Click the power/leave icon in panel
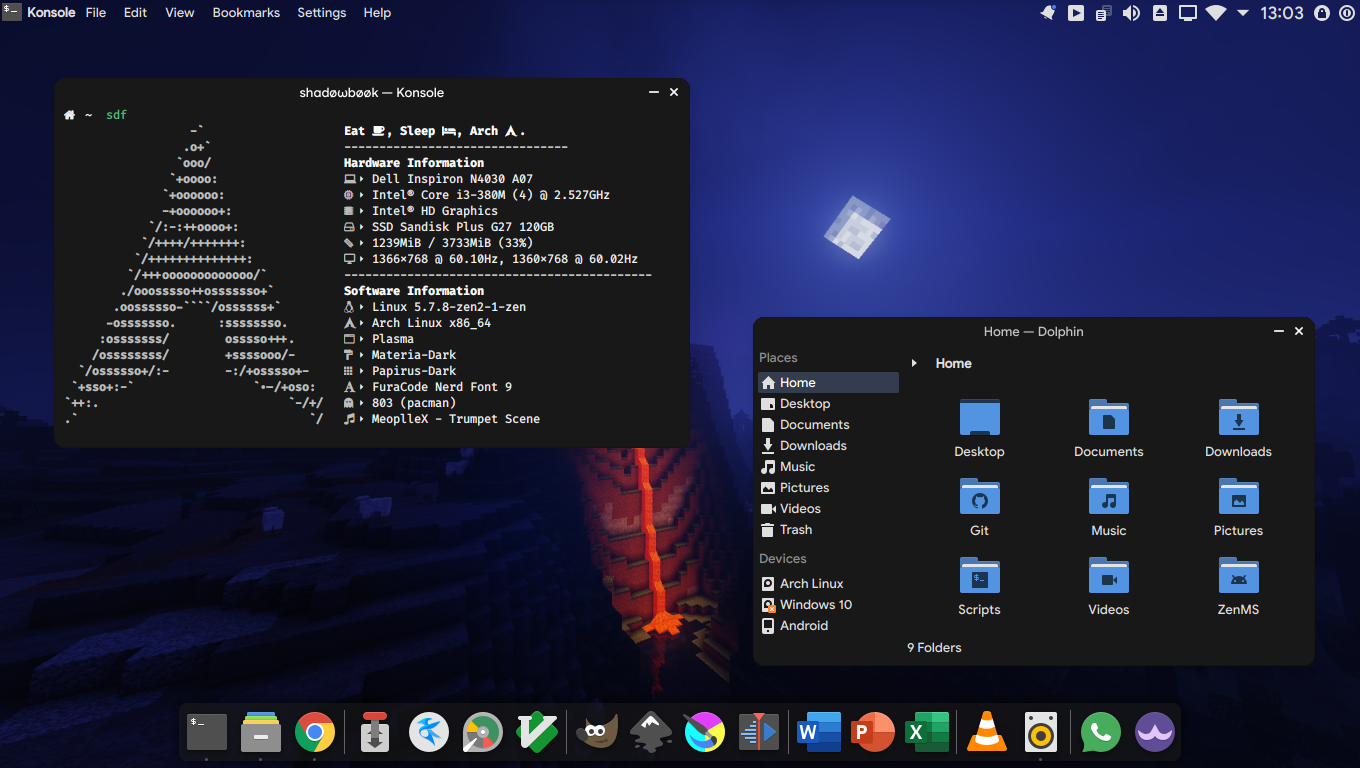Screen dimensions: 1360x768 pos(1345,13)
